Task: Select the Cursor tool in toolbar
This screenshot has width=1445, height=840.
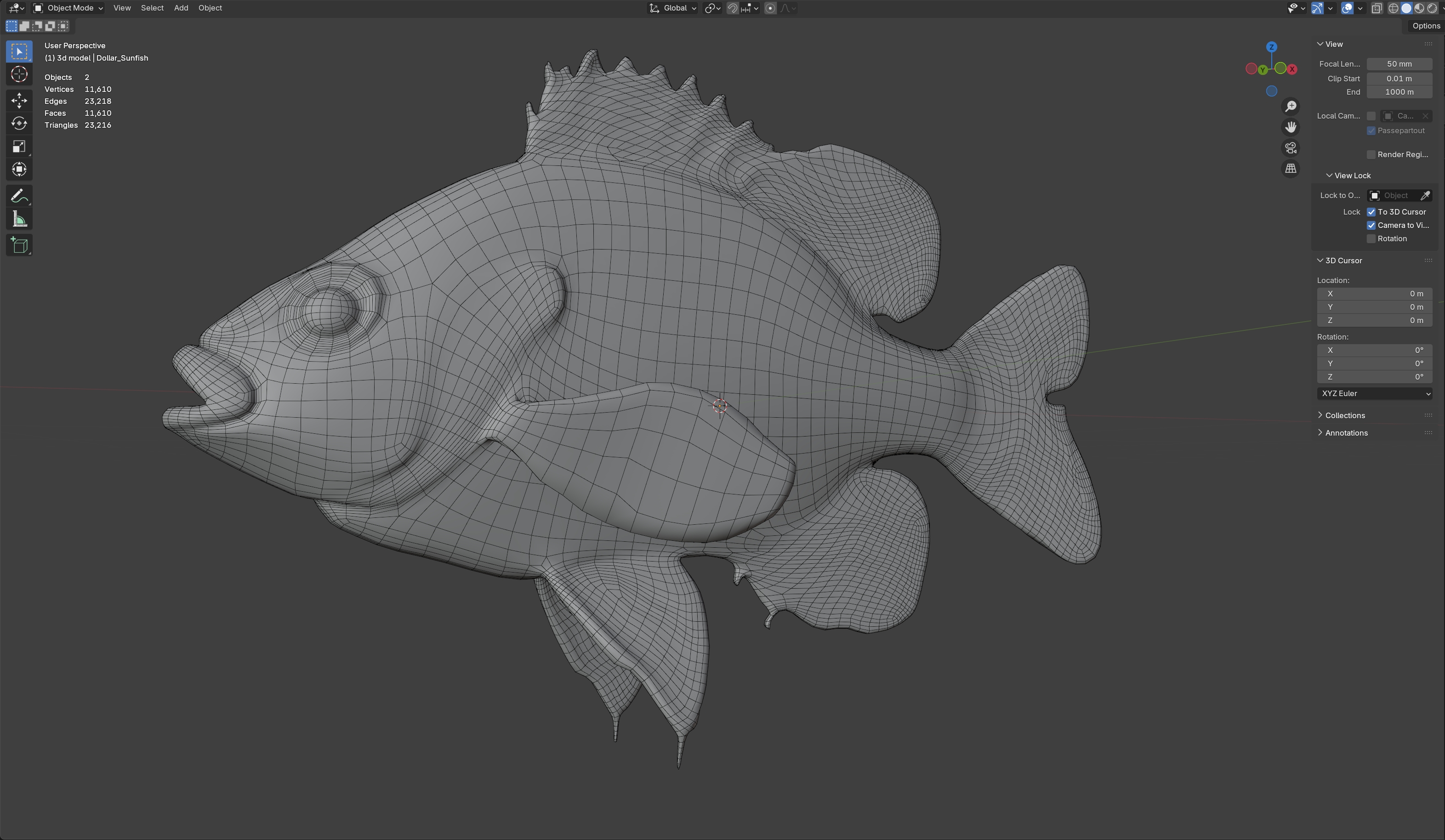Action: [19, 74]
